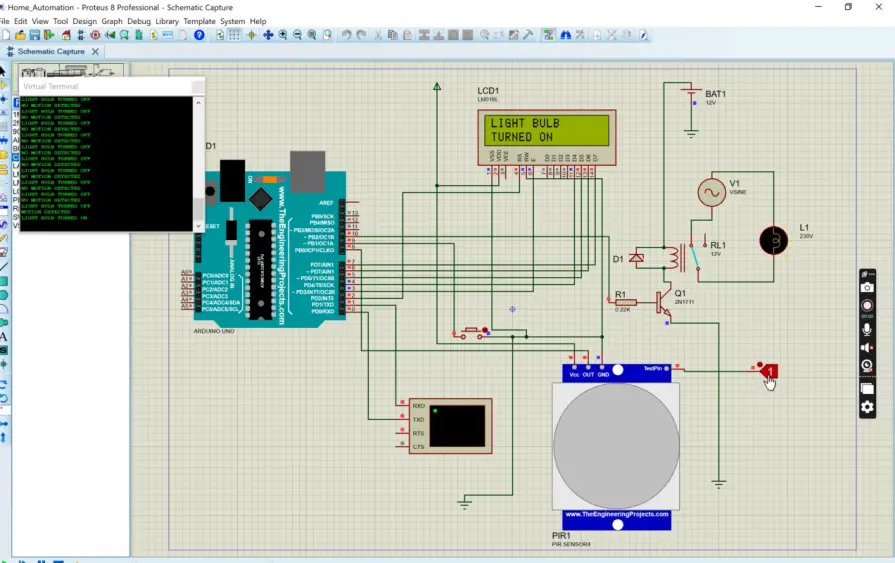Viewport: 895px width, 563px height.
Task: Select the PIR1 sensor component
Action: [616, 446]
